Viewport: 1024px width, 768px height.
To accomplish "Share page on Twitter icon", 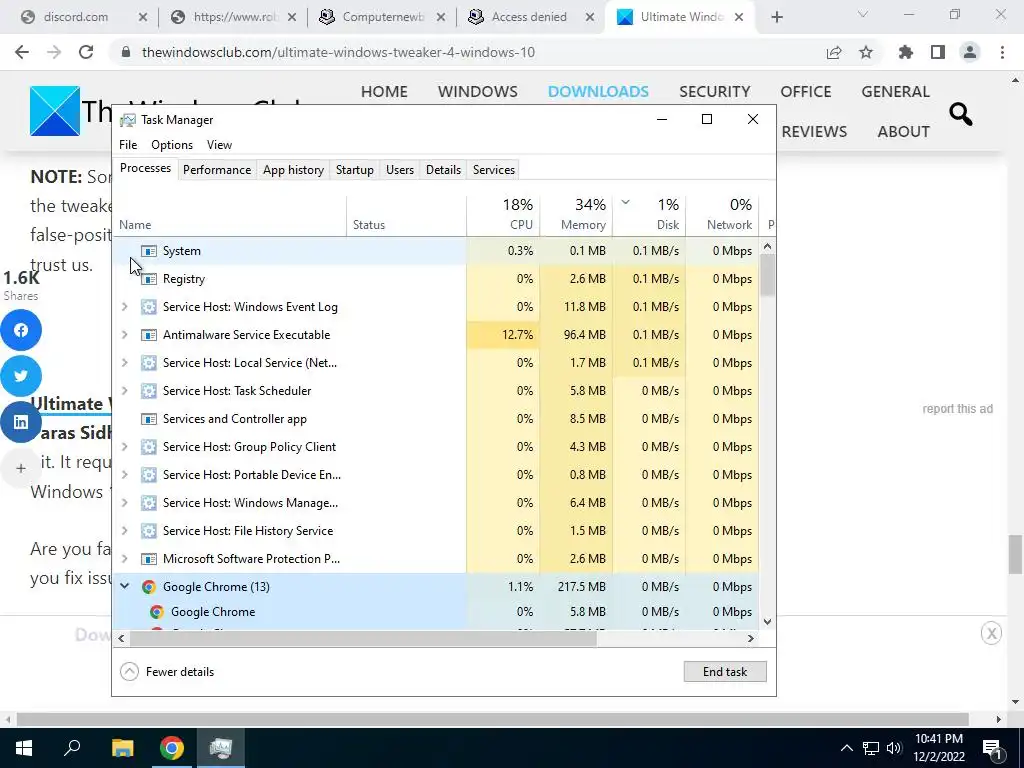I will (21, 376).
